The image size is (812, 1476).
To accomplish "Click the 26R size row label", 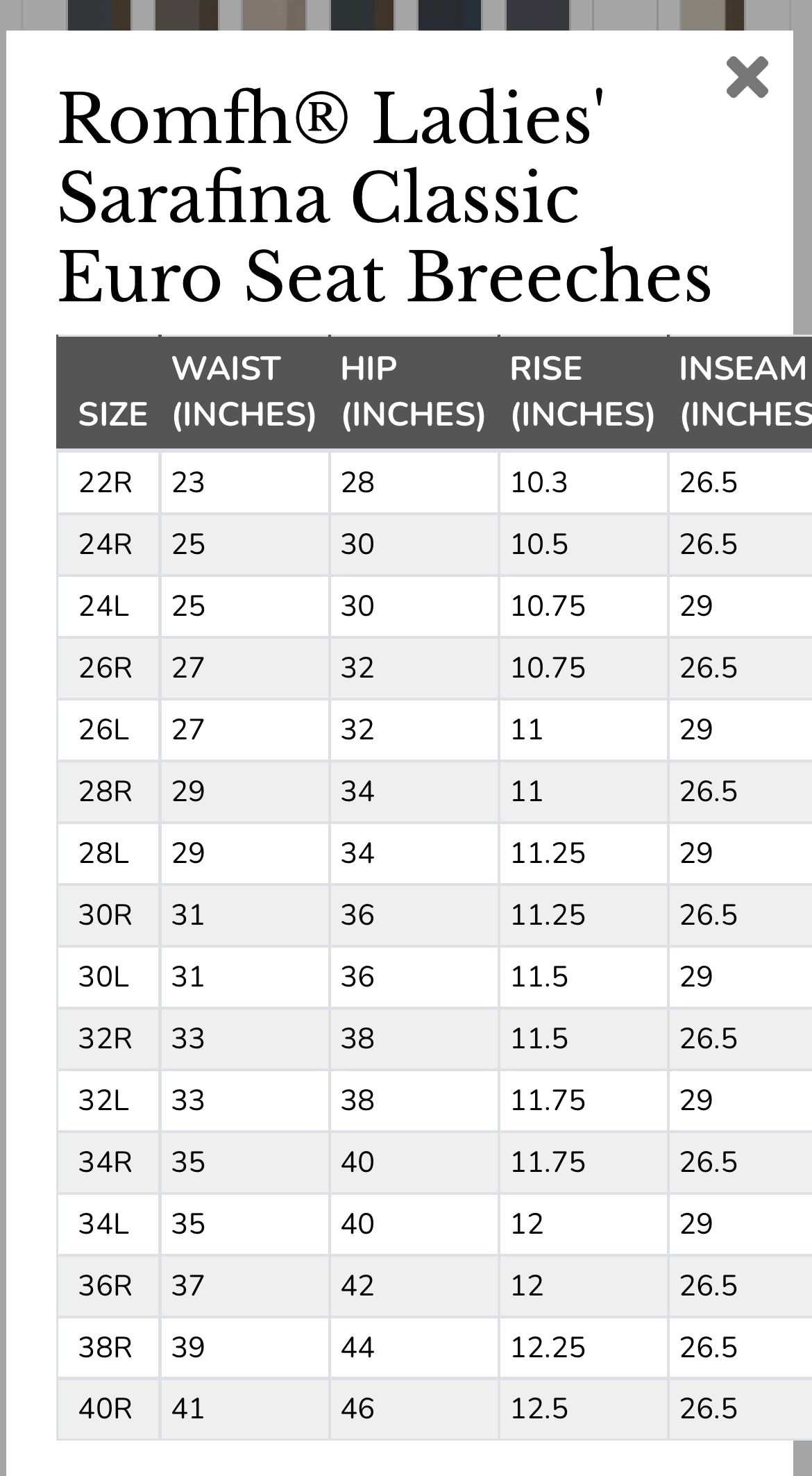I will click(x=105, y=668).
